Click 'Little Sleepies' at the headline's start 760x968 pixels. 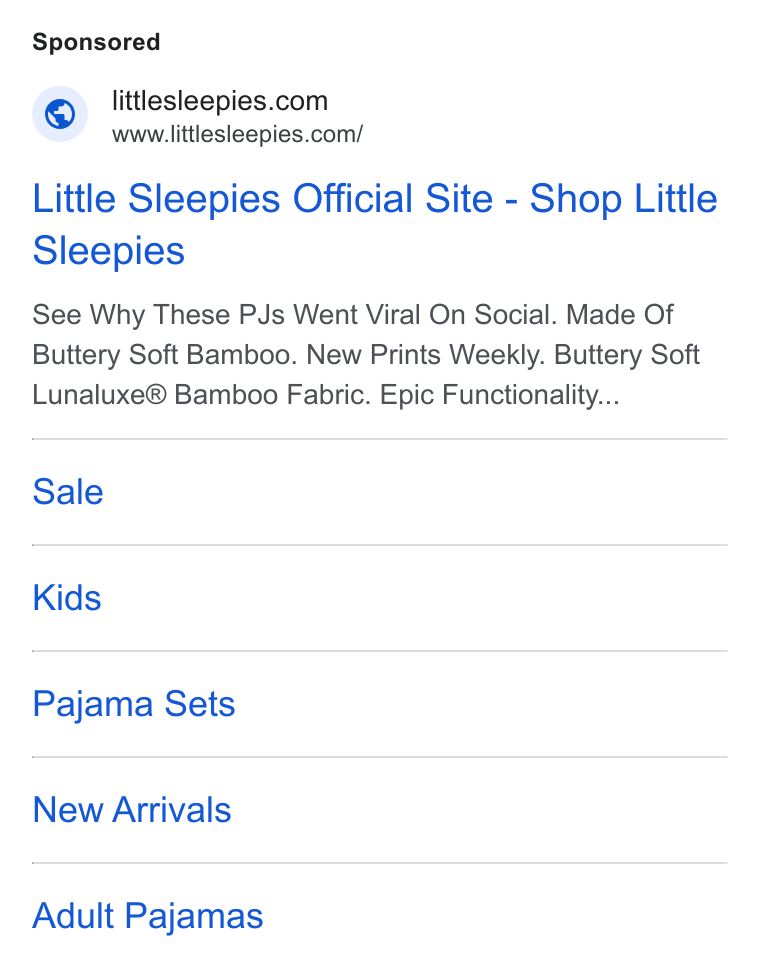pyautogui.click(x=156, y=199)
